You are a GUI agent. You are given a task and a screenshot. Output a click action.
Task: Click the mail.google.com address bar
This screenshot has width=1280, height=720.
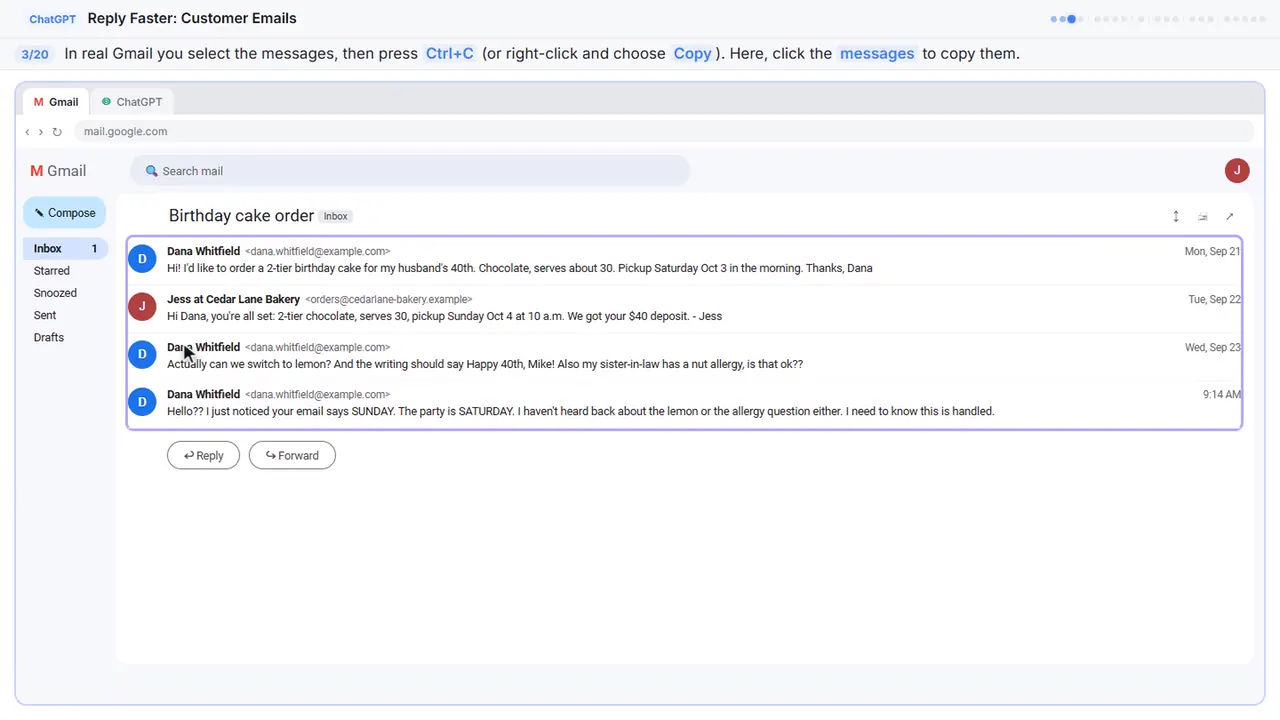coord(664,132)
